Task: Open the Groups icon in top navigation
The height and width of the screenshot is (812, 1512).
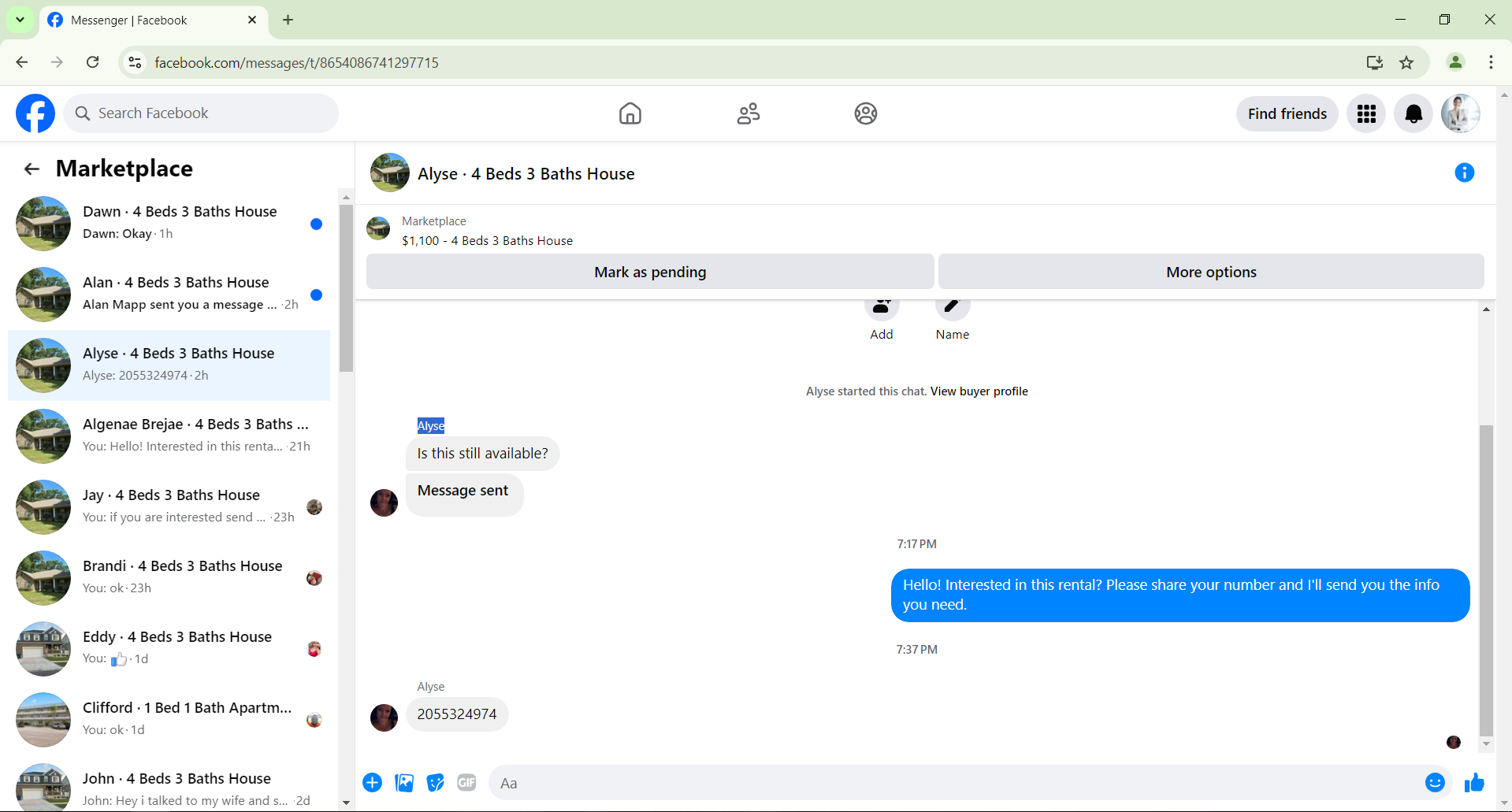Action: [866, 113]
